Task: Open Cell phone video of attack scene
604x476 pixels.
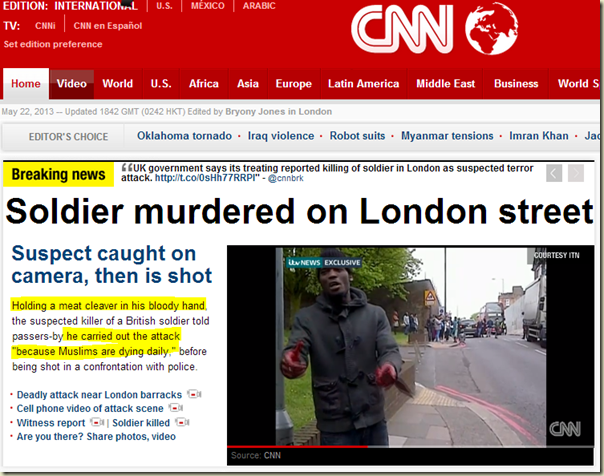Action: [x=90, y=408]
